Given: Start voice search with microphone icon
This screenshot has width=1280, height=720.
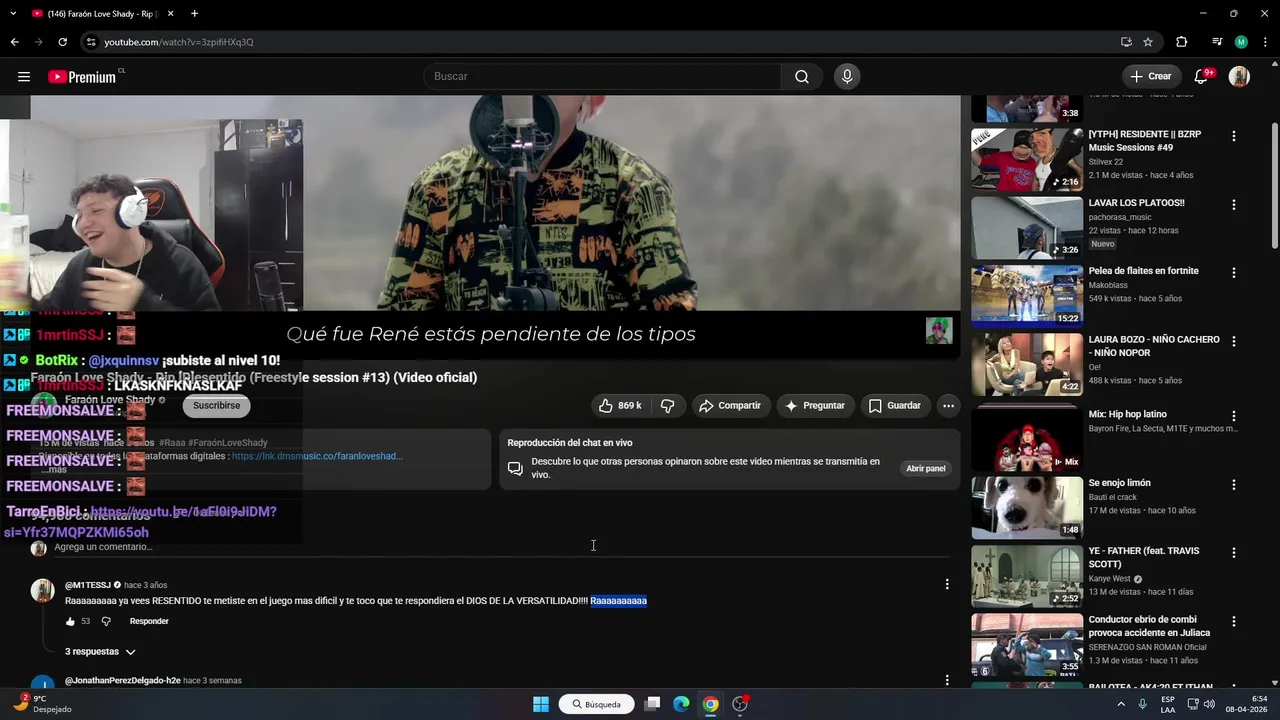Looking at the screenshot, I should [x=847, y=77].
